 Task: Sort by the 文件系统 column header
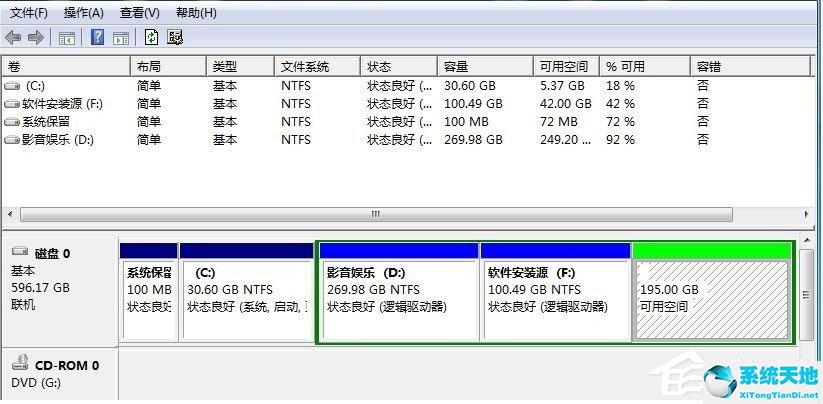click(318, 67)
